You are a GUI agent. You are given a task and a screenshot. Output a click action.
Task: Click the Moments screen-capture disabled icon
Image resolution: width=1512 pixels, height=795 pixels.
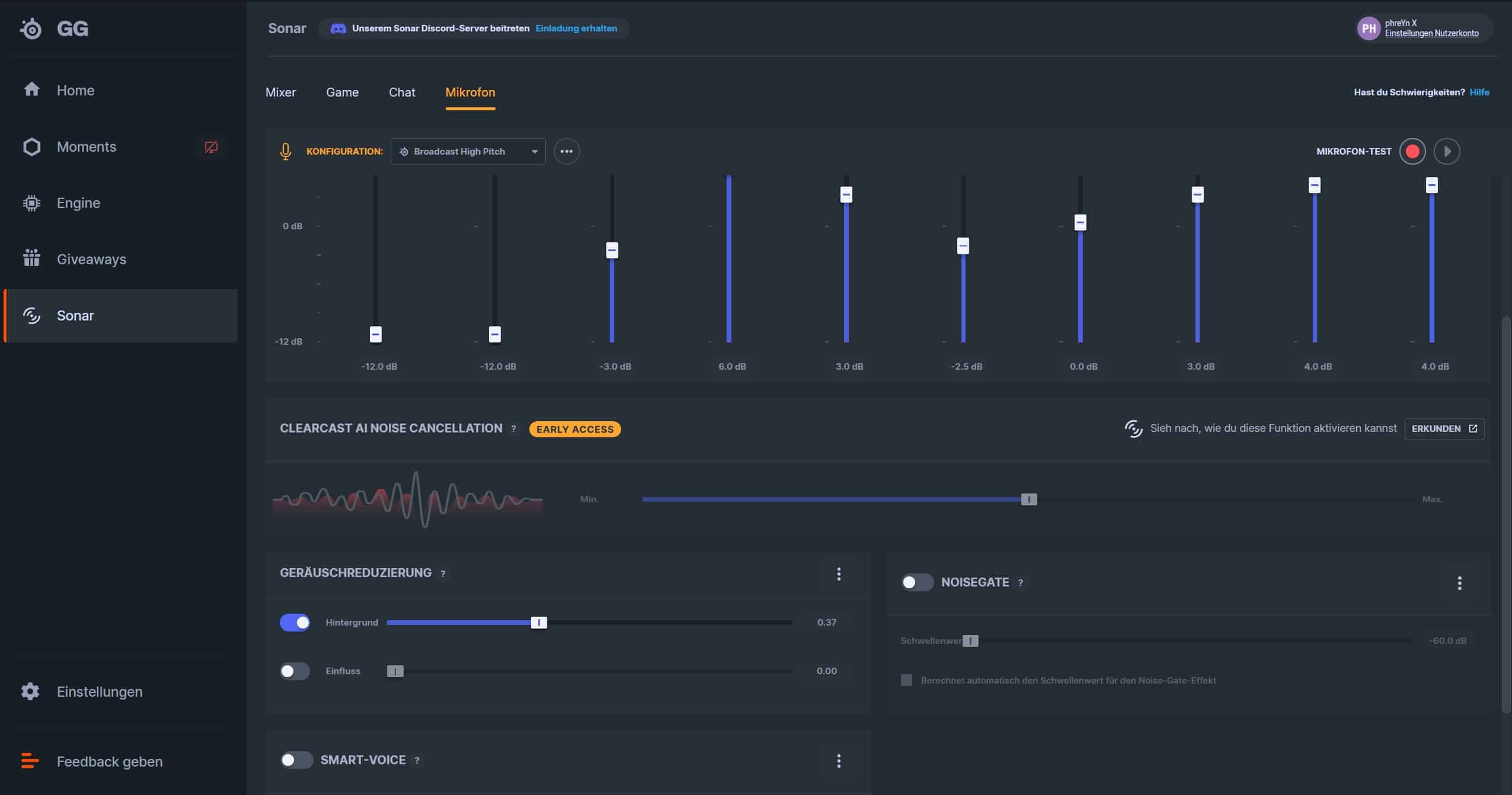point(211,147)
